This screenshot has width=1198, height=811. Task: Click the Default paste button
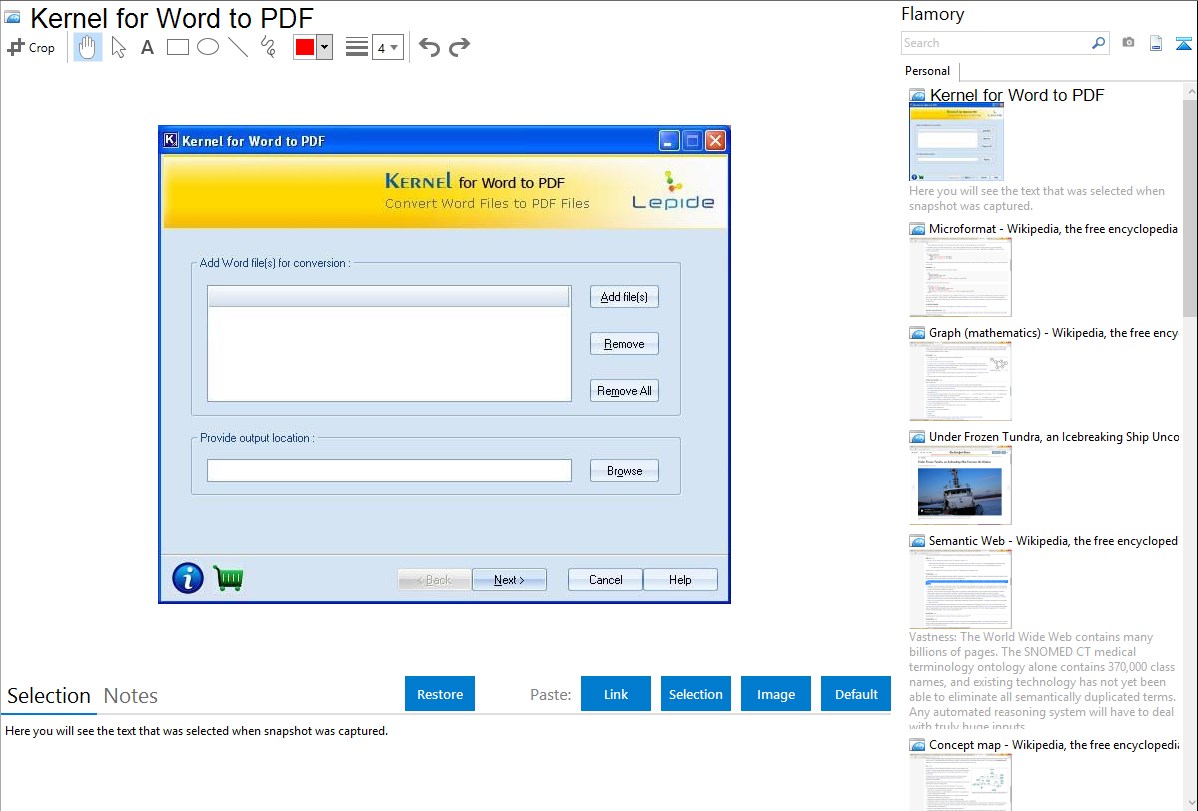click(856, 694)
